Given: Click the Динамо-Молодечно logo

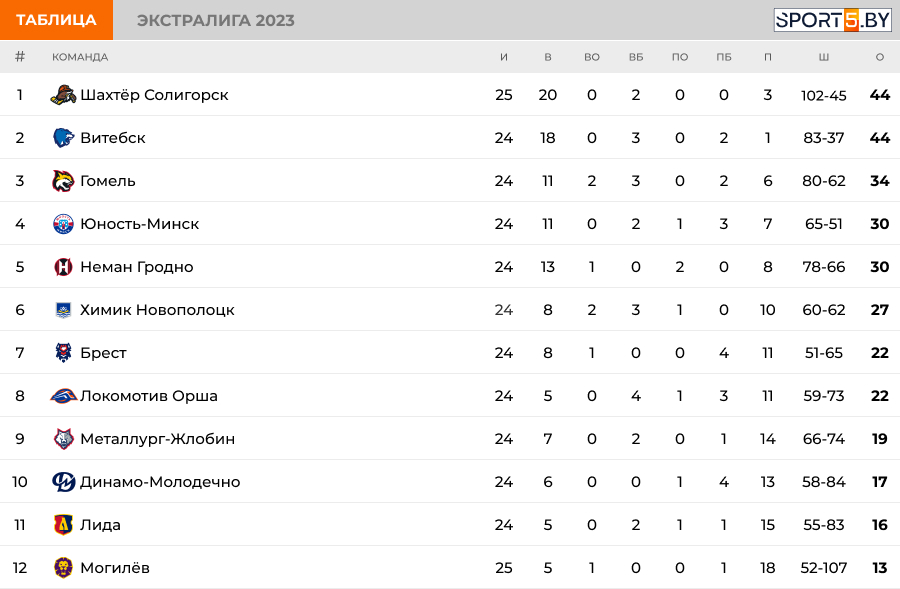Looking at the screenshot, I should (63, 482).
